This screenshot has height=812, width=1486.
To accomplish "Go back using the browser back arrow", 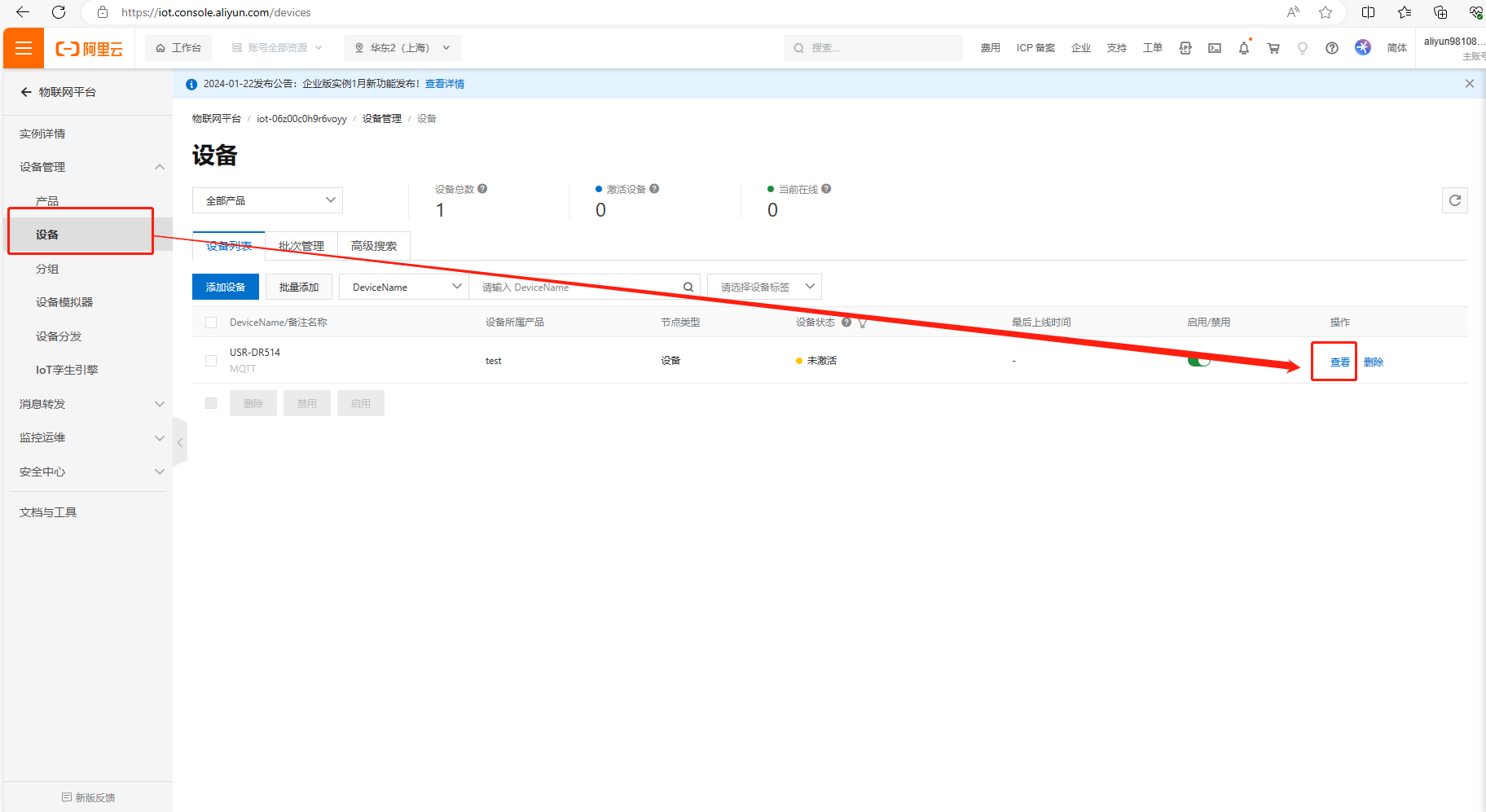I will click(x=23, y=12).
